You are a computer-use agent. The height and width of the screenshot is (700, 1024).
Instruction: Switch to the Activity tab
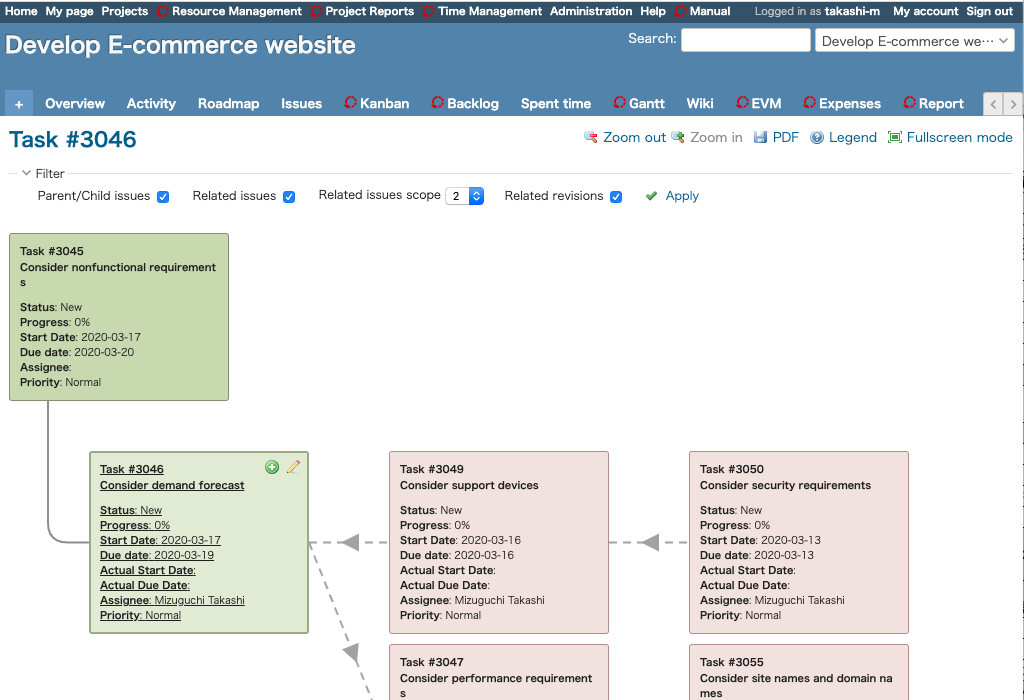point(152,104)
